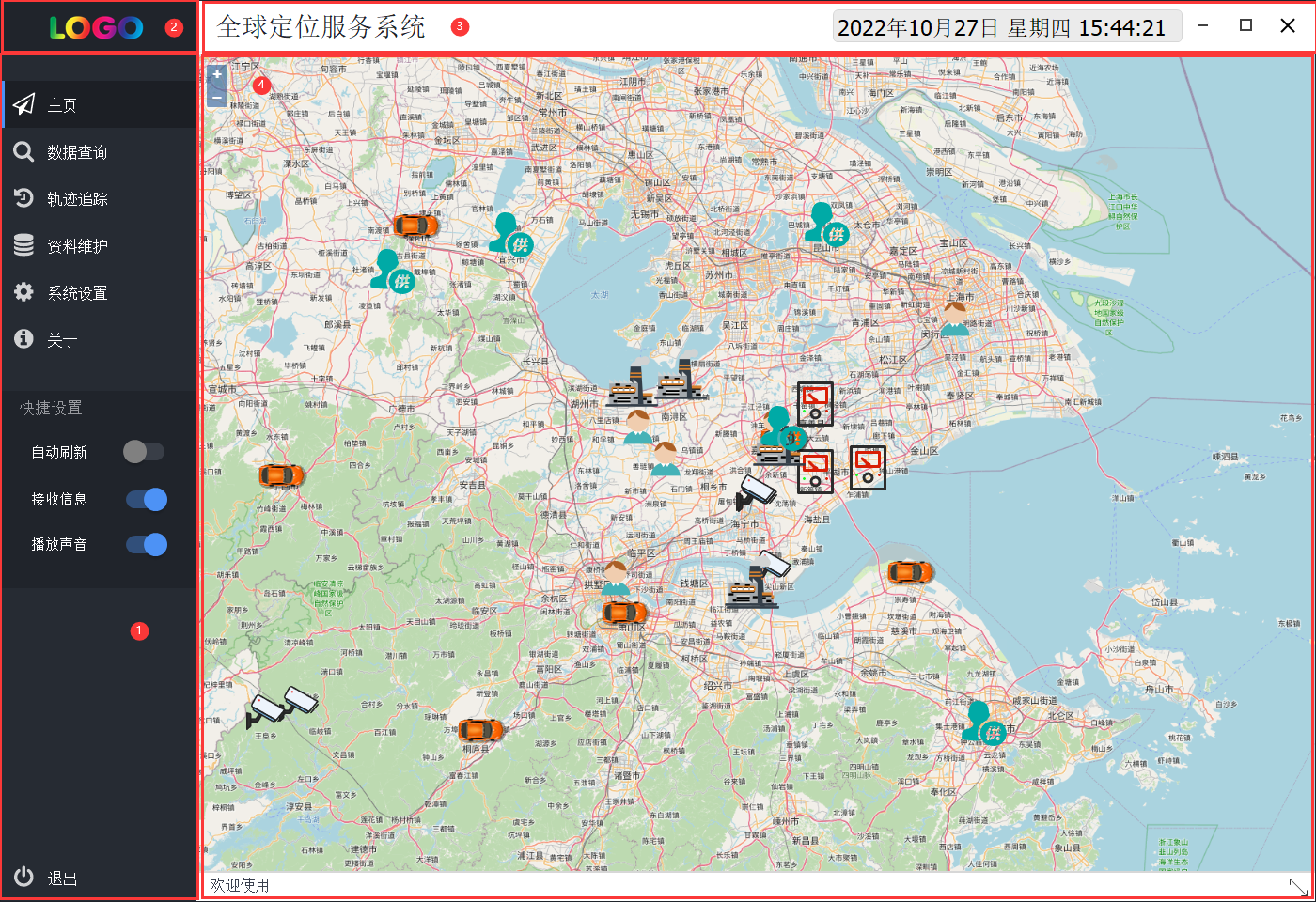Click the 常州市 label on the map
1316x902 pixels.
(x=553, y=112)
